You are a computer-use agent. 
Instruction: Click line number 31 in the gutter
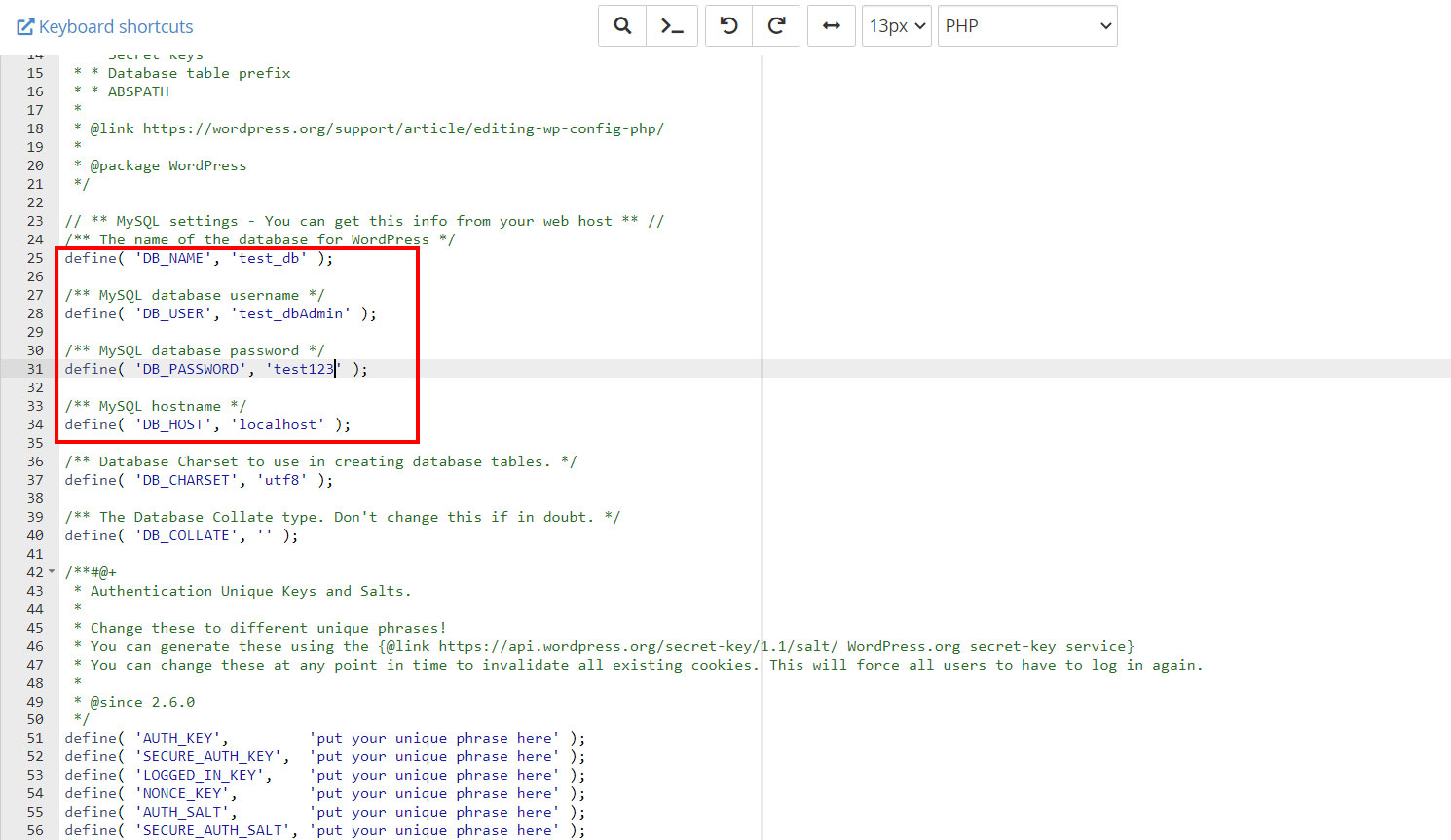pyautogui.click(x=35, y=369)
